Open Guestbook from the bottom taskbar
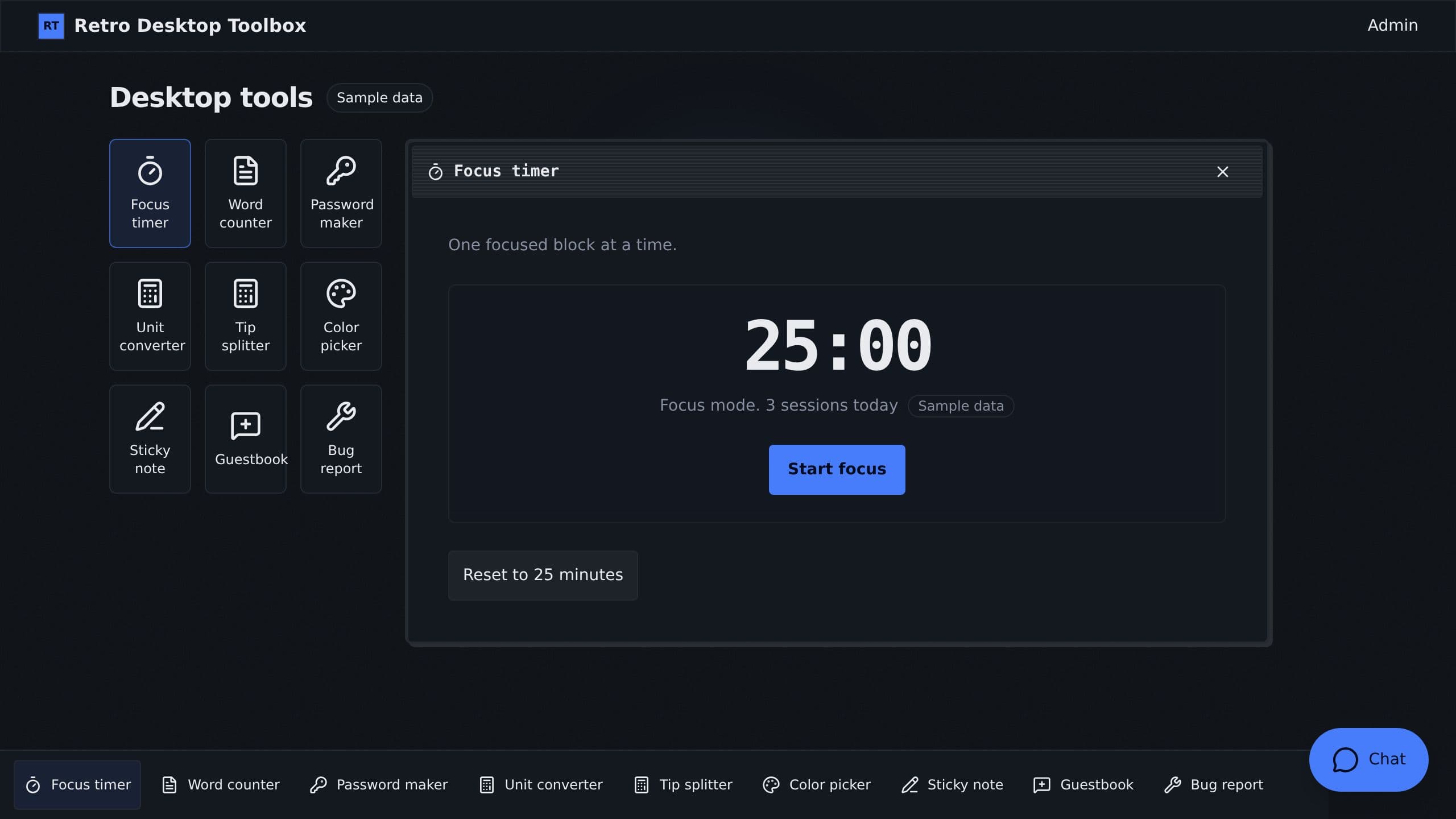This screenshot has width=1456, height=819. click(1083, 785)
